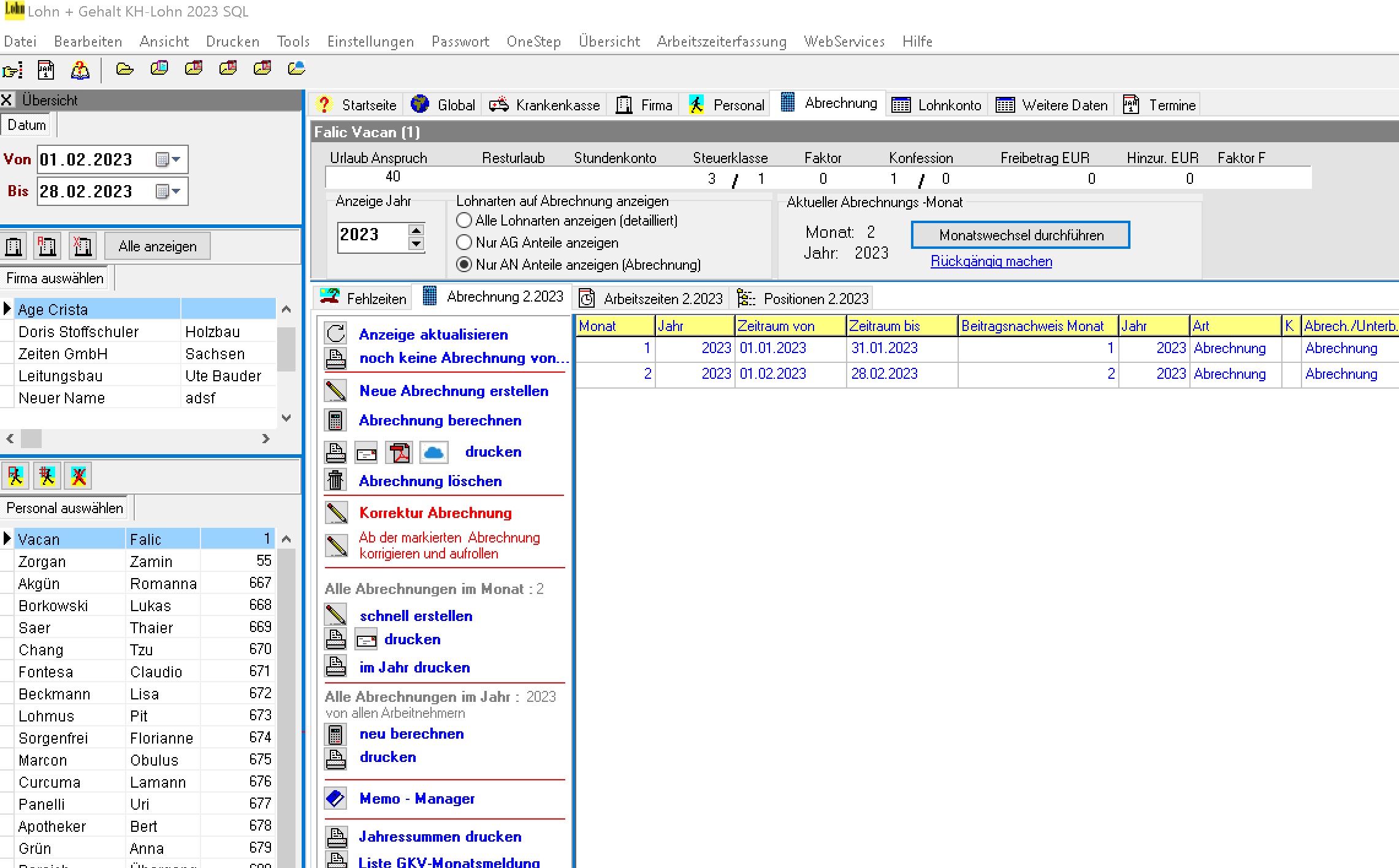The image size is (1399, 868).
Task: Click the trash icon for Abrechnung löschen
Action: (335, 481)
